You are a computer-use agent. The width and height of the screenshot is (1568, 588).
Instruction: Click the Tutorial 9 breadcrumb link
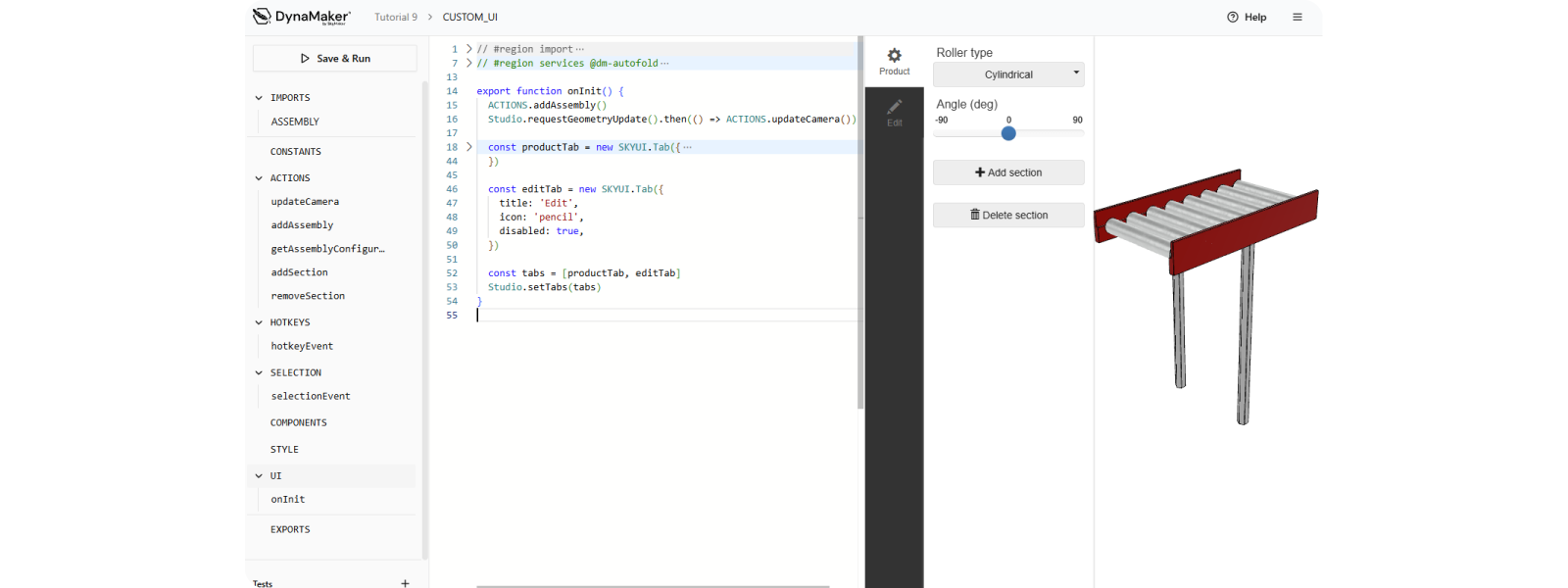[396, 17]
